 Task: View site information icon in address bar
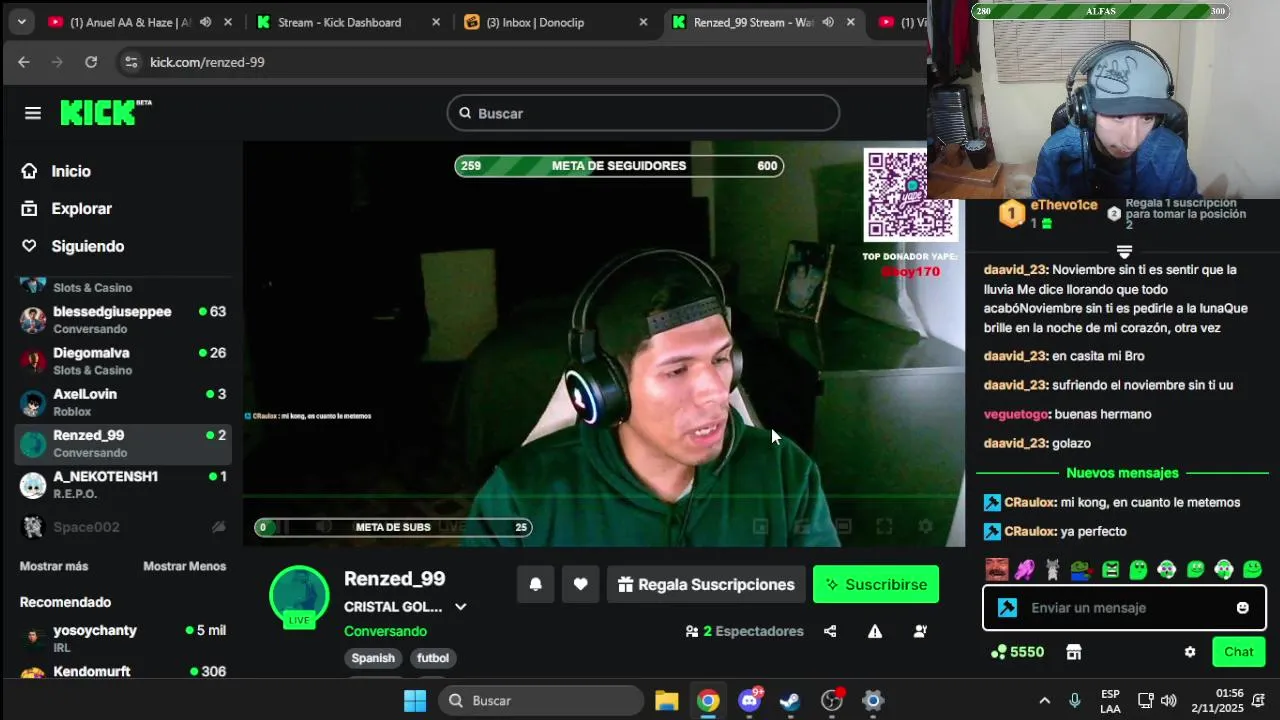pyautogui.click(x=130, y=62)
